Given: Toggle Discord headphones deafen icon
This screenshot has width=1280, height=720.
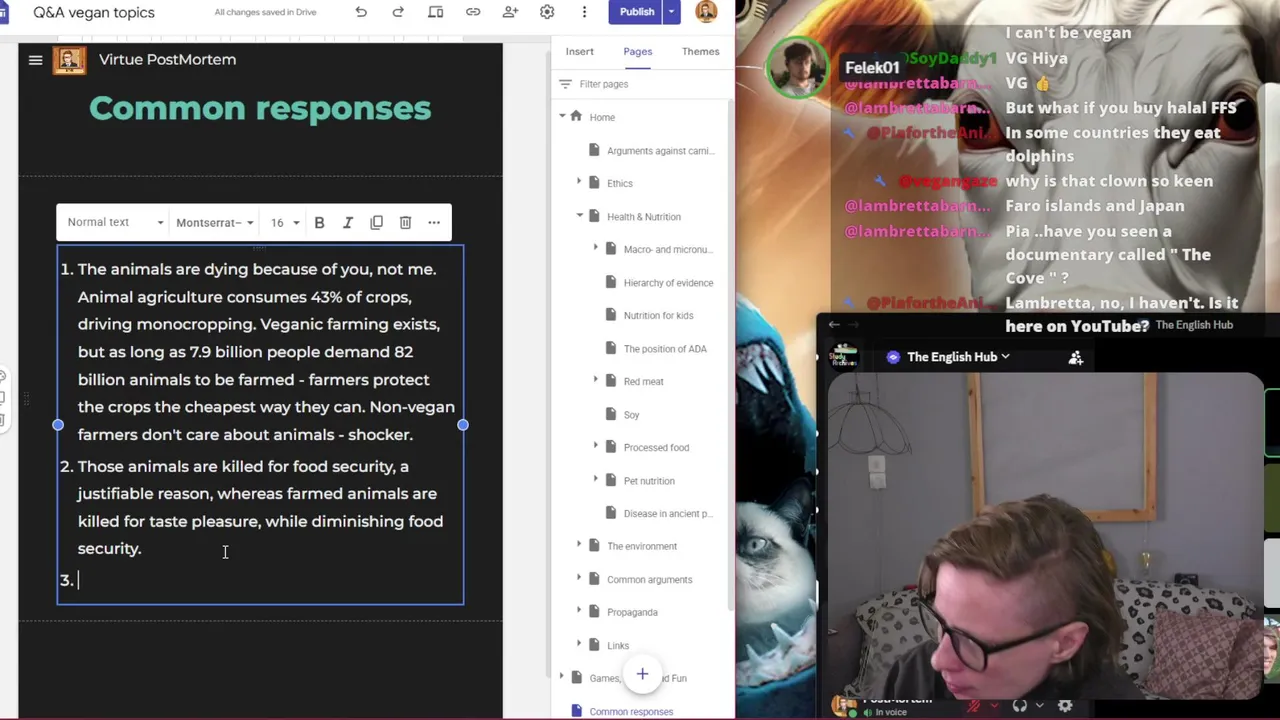Looking at the screenshot, I should pos(1019,706).
